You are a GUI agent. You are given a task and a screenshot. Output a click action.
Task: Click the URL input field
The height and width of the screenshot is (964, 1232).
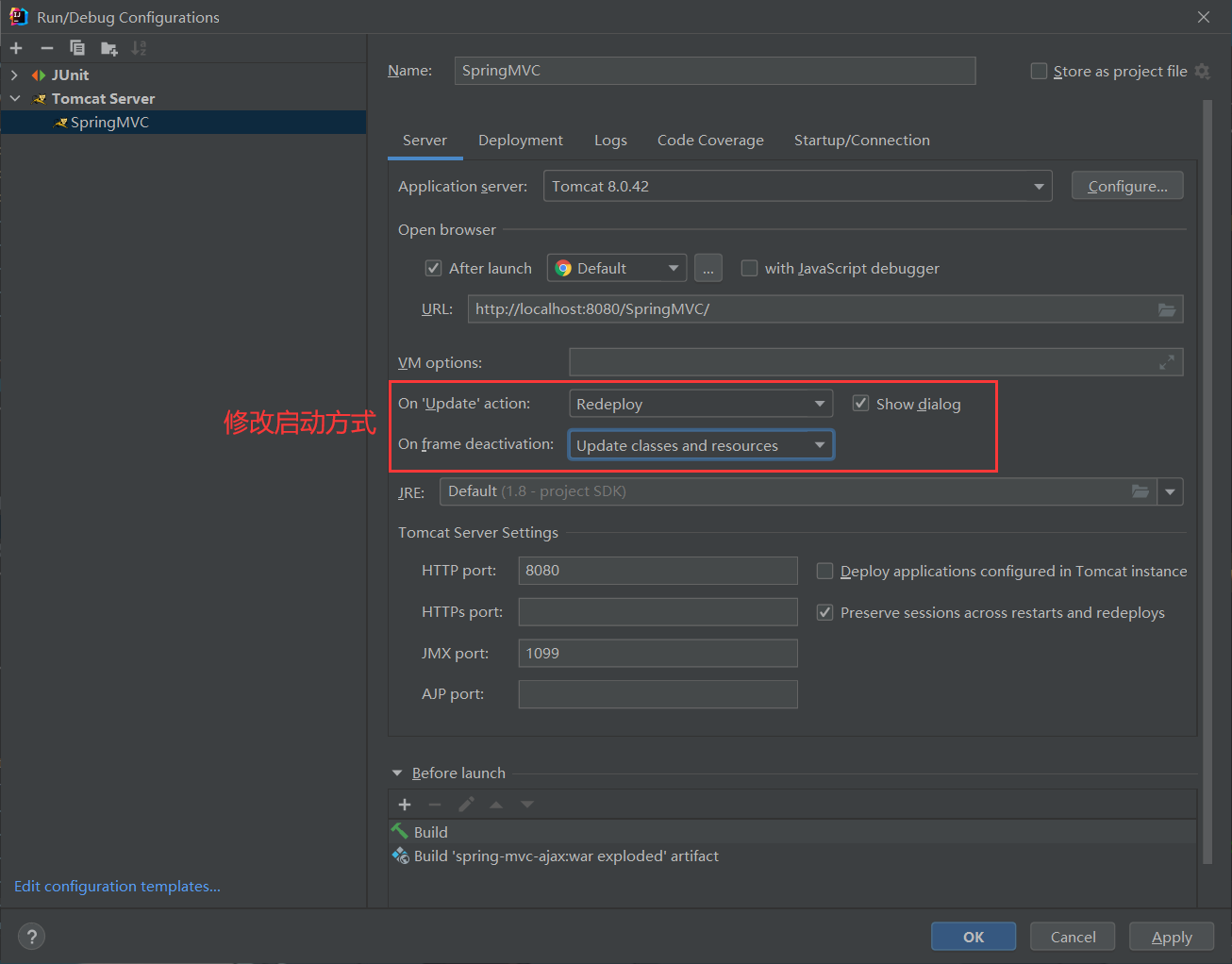[x=825, y=309]
